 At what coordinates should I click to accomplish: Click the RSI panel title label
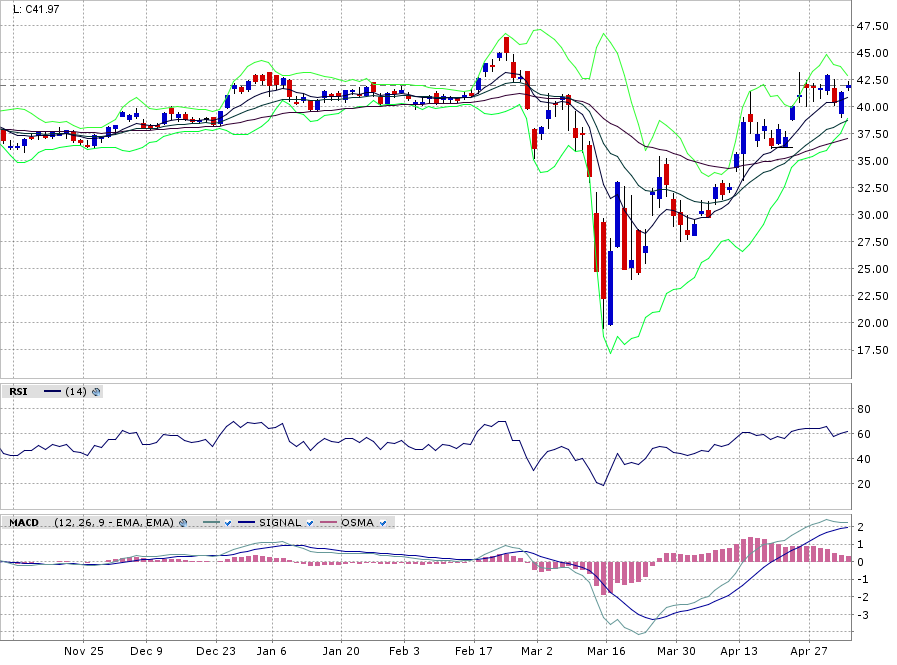click(x=18, y=392)
